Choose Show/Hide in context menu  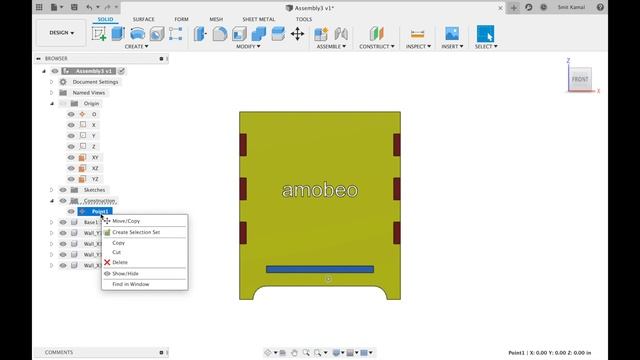tap(145, 273)
